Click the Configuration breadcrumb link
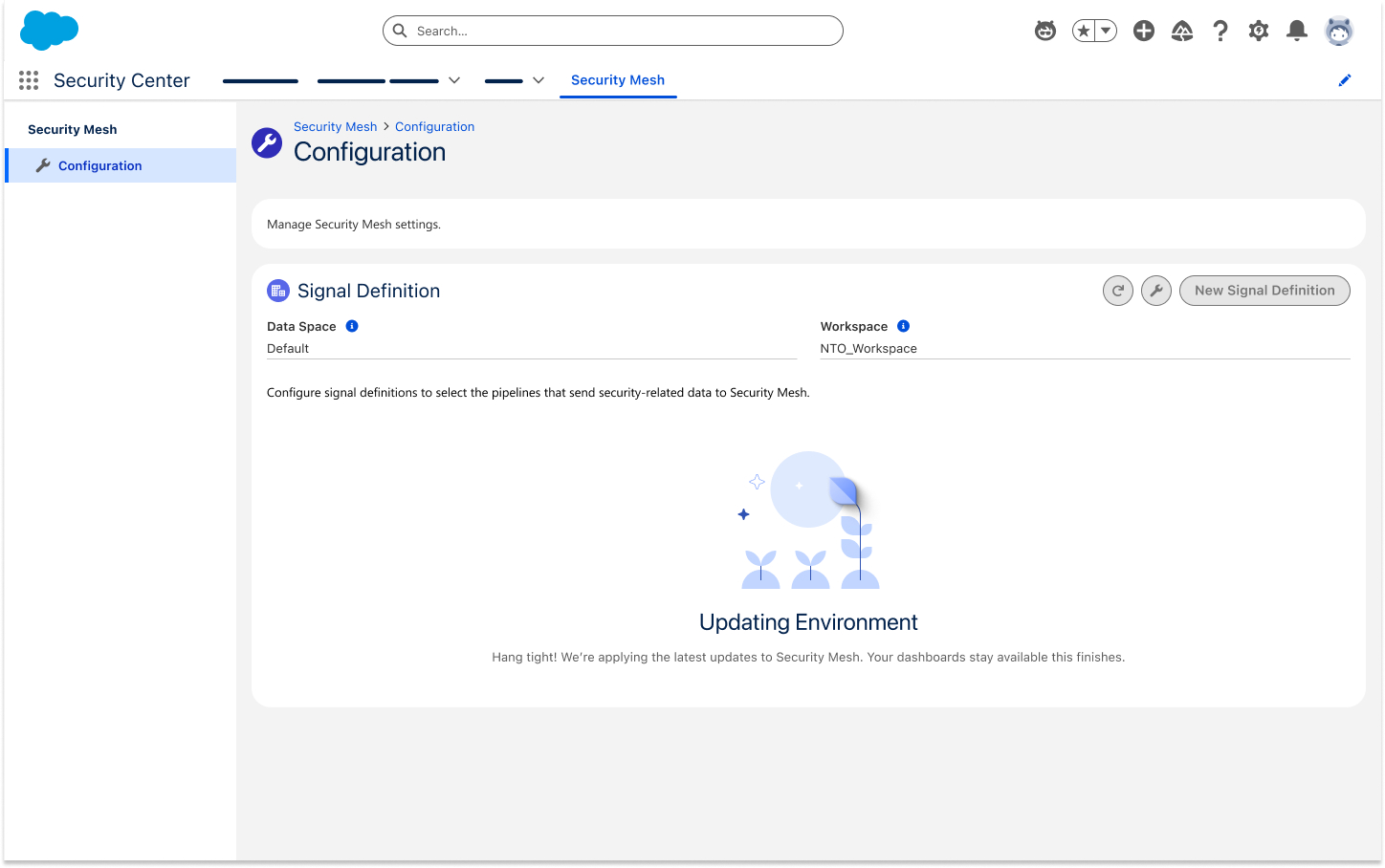1385x868 pixels. coord(435,126)
